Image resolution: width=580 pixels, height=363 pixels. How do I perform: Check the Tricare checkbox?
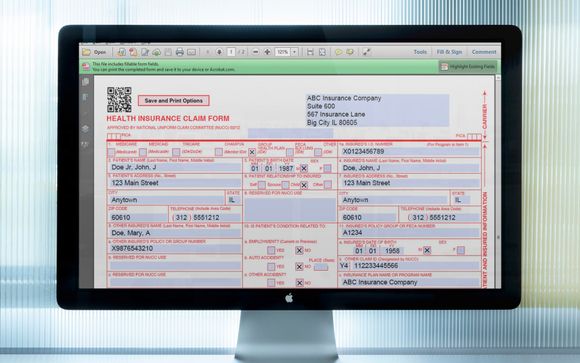coord(176,152)
